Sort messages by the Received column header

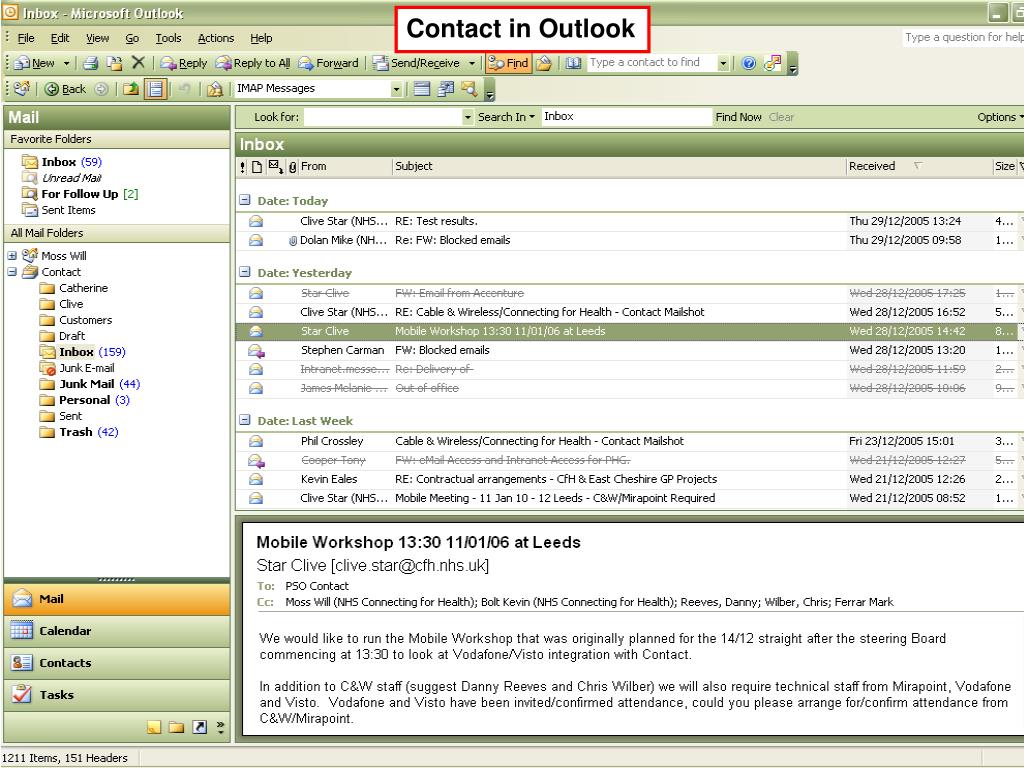point(918,167)
